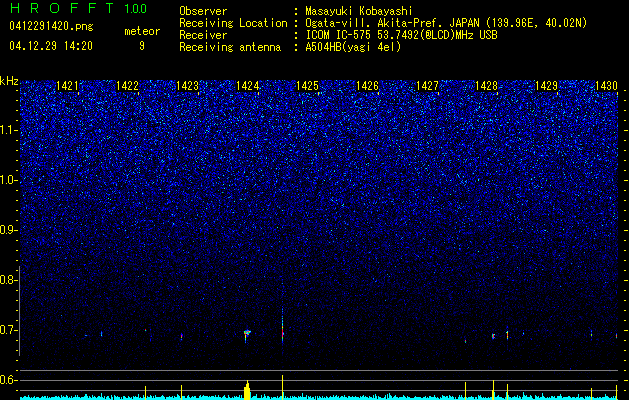Select the version number 1.0.0
The height and width of the screenshot is (400, 629).
(x=136, y=8)
